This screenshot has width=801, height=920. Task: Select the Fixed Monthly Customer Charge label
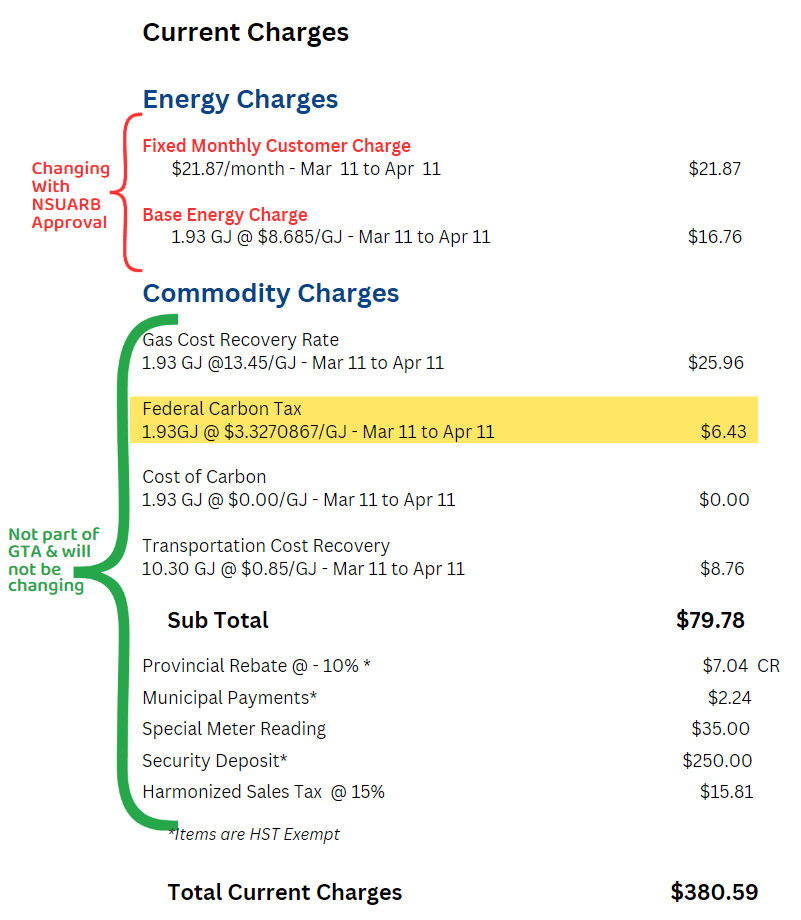tap(276, 146)
